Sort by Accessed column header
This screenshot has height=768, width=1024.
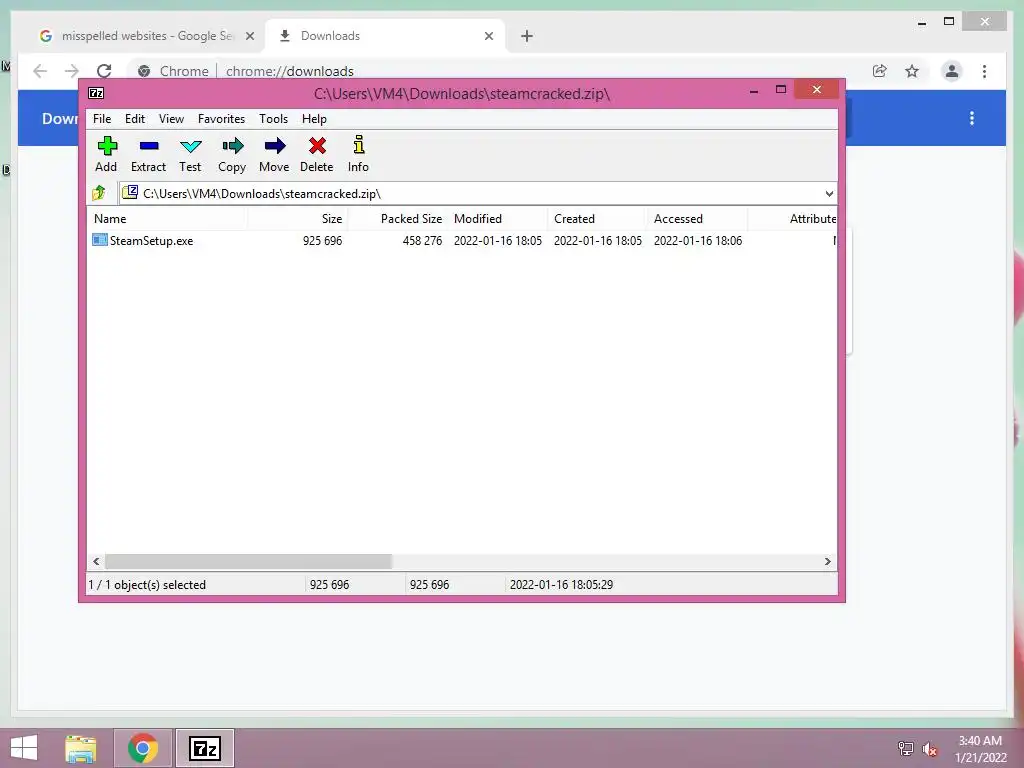coord(697,219)
